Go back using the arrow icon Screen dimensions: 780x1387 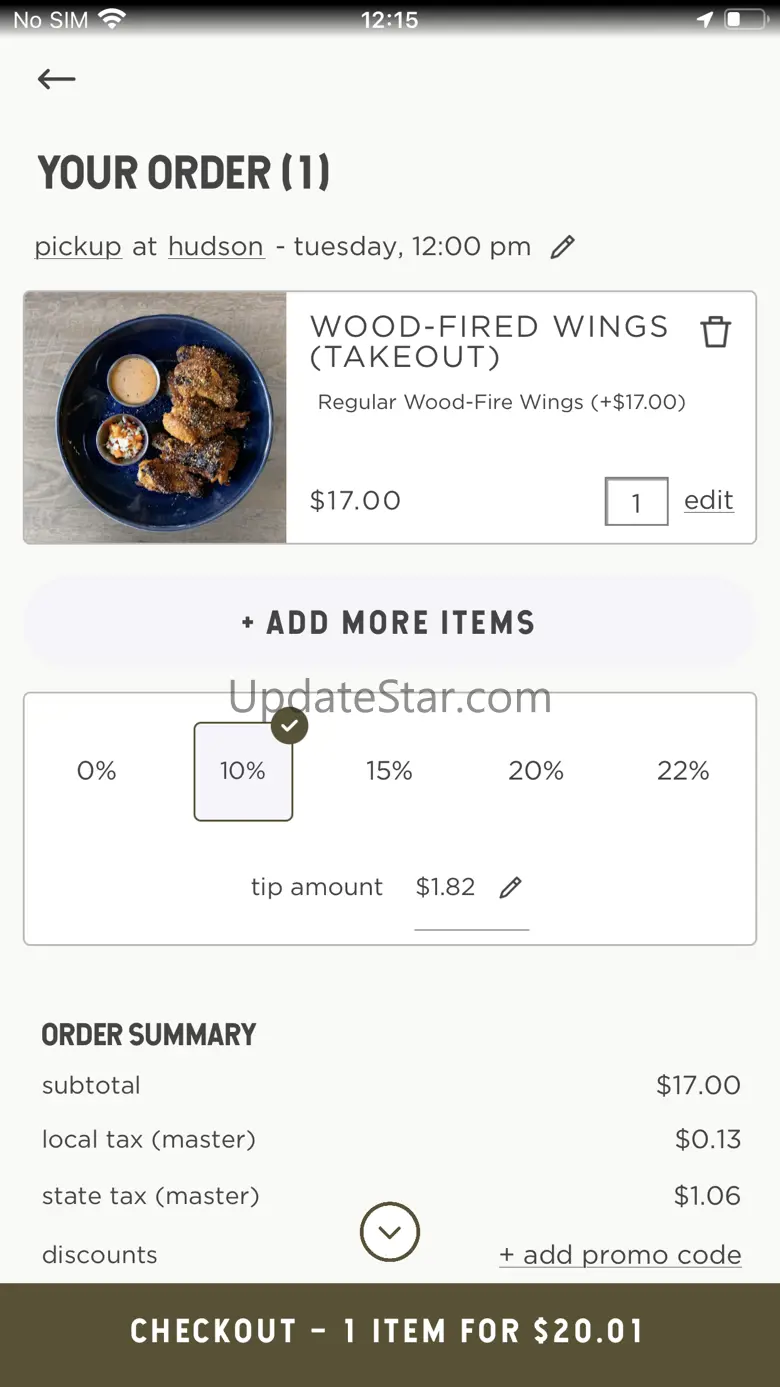tap(56, 79)
